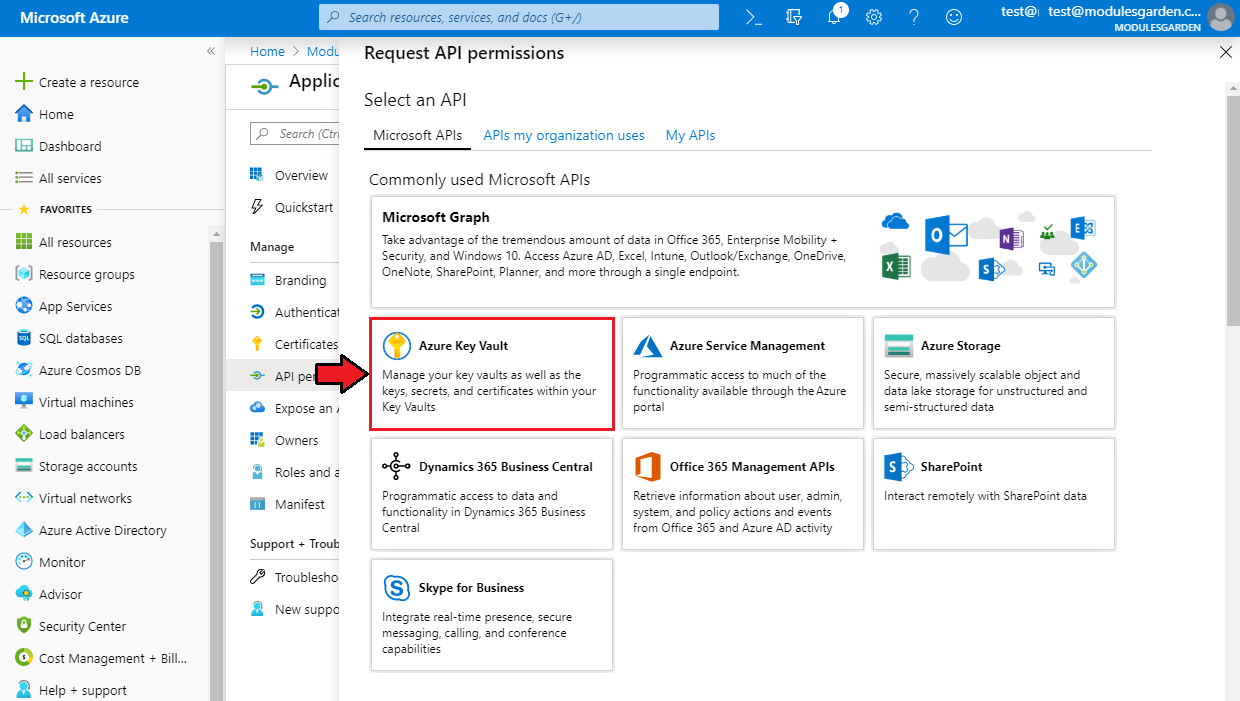Image resolution: width=1240 pixels, height=701 pixels.
Task: Click Create a resource plus icon
Action: click(24, 82)
